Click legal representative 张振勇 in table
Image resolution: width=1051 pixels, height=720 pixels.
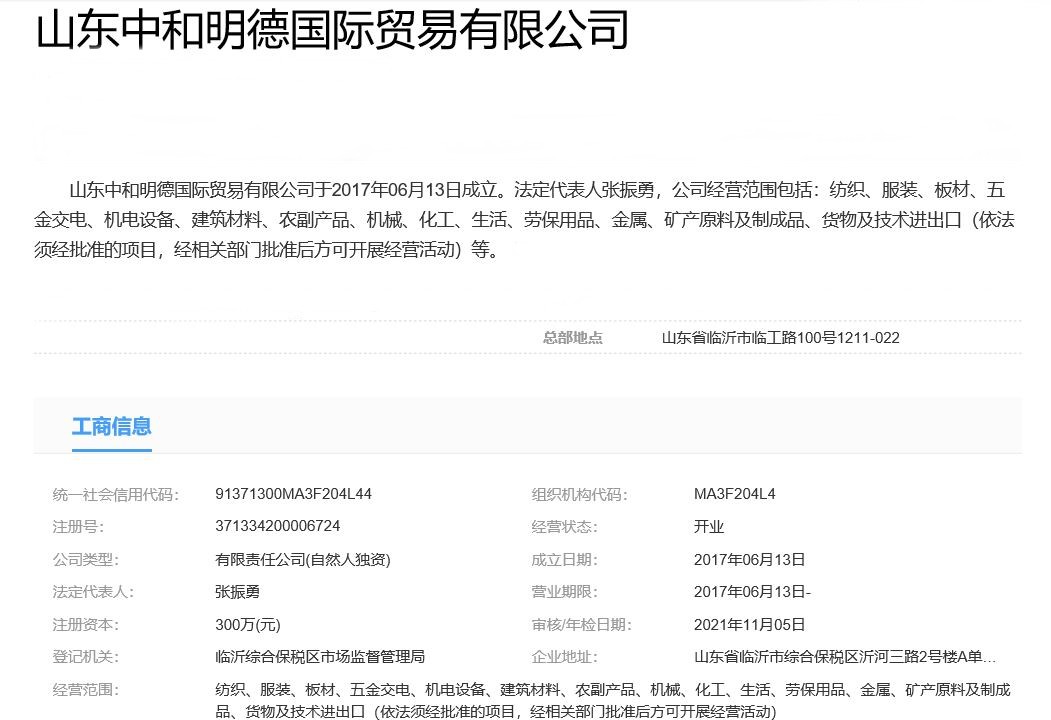[x=237, y=592]
